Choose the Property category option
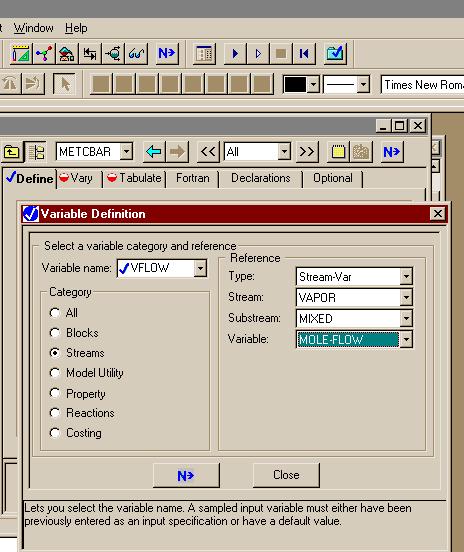Image resolution: width=464 pixels, height=552 pixels. click(x=55, y=393)
